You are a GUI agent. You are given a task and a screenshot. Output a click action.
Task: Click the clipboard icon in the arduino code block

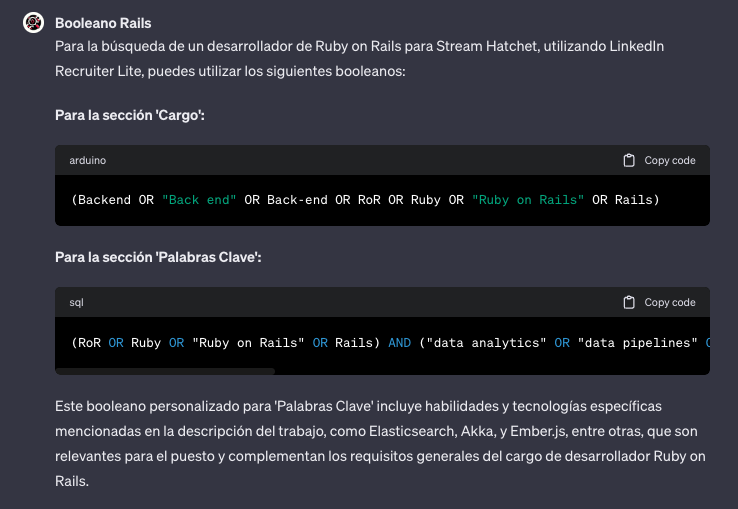click(x=629, y=161)
